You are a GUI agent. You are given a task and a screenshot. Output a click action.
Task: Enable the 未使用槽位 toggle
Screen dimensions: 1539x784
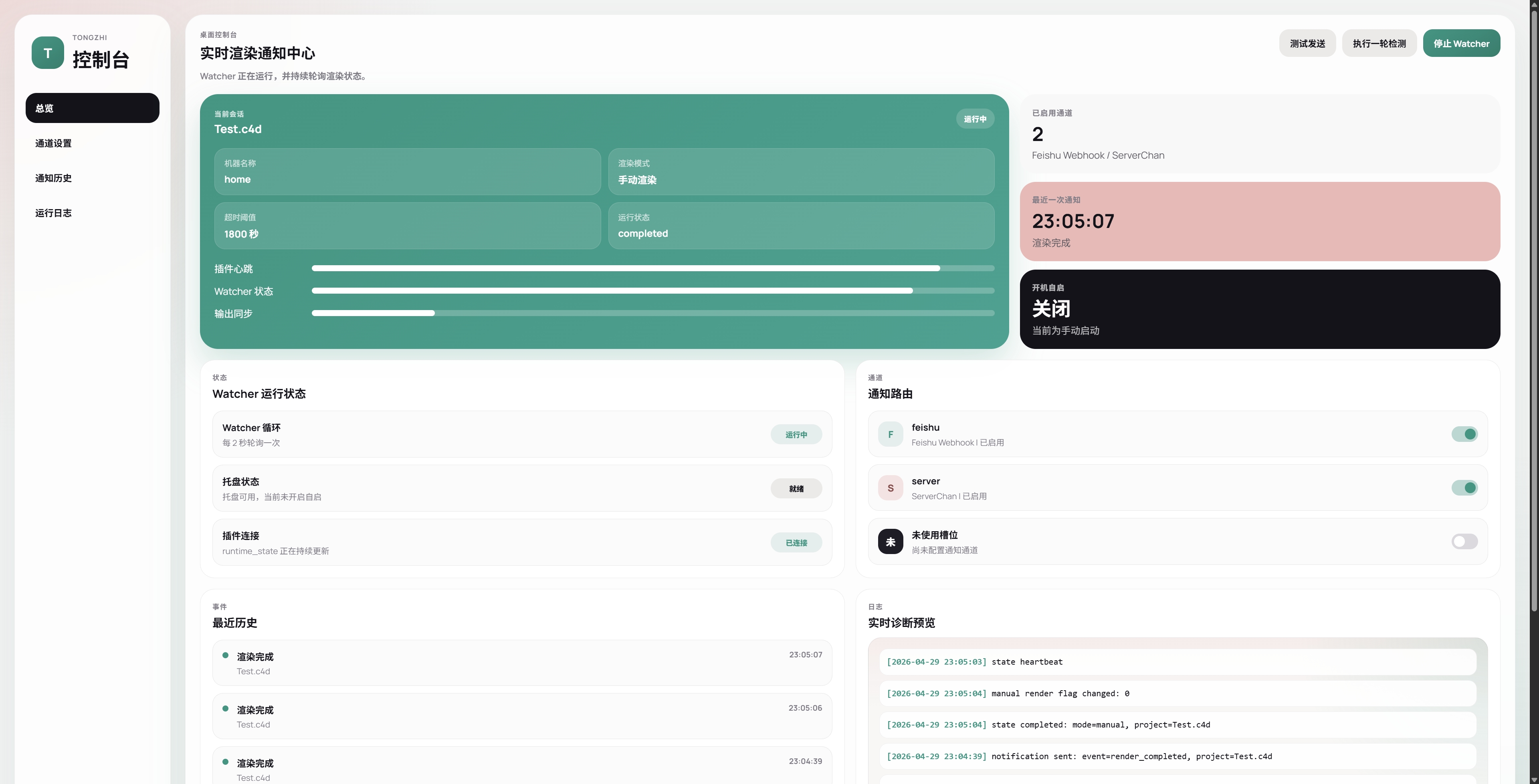[1464, 542]
